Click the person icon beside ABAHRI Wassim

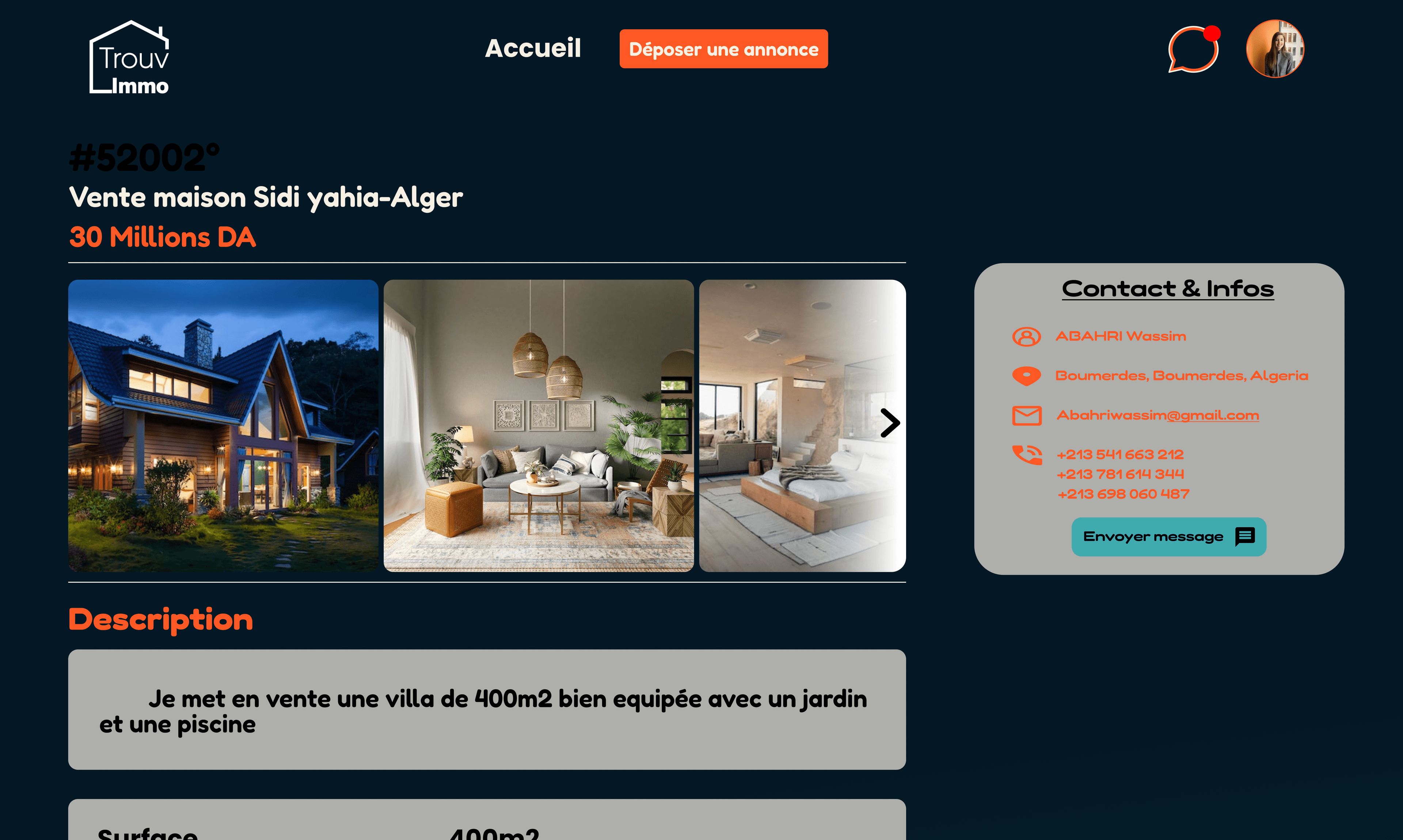click(1026, 336)
